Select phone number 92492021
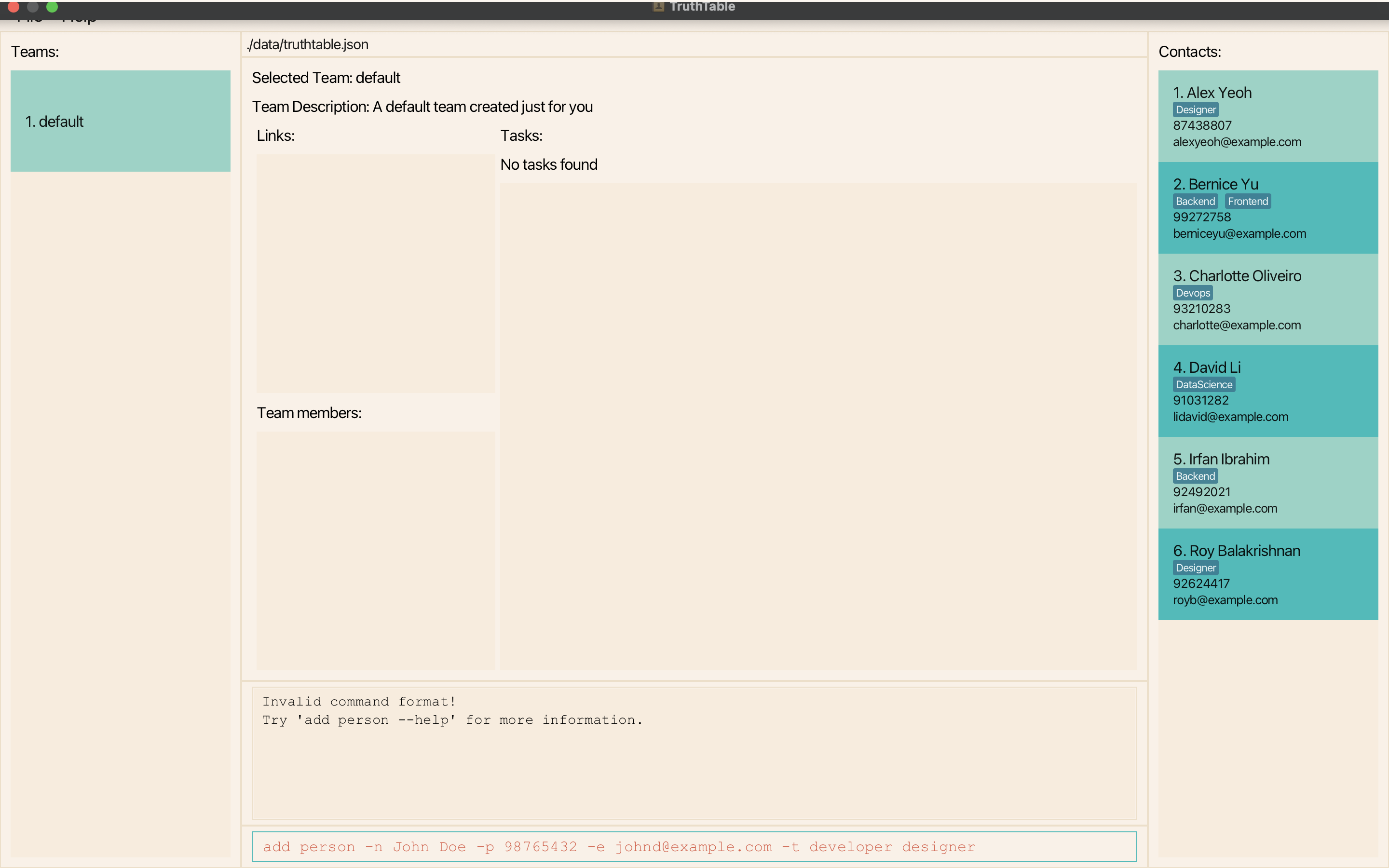The image size is (1389, 868). coord(1201,492)
